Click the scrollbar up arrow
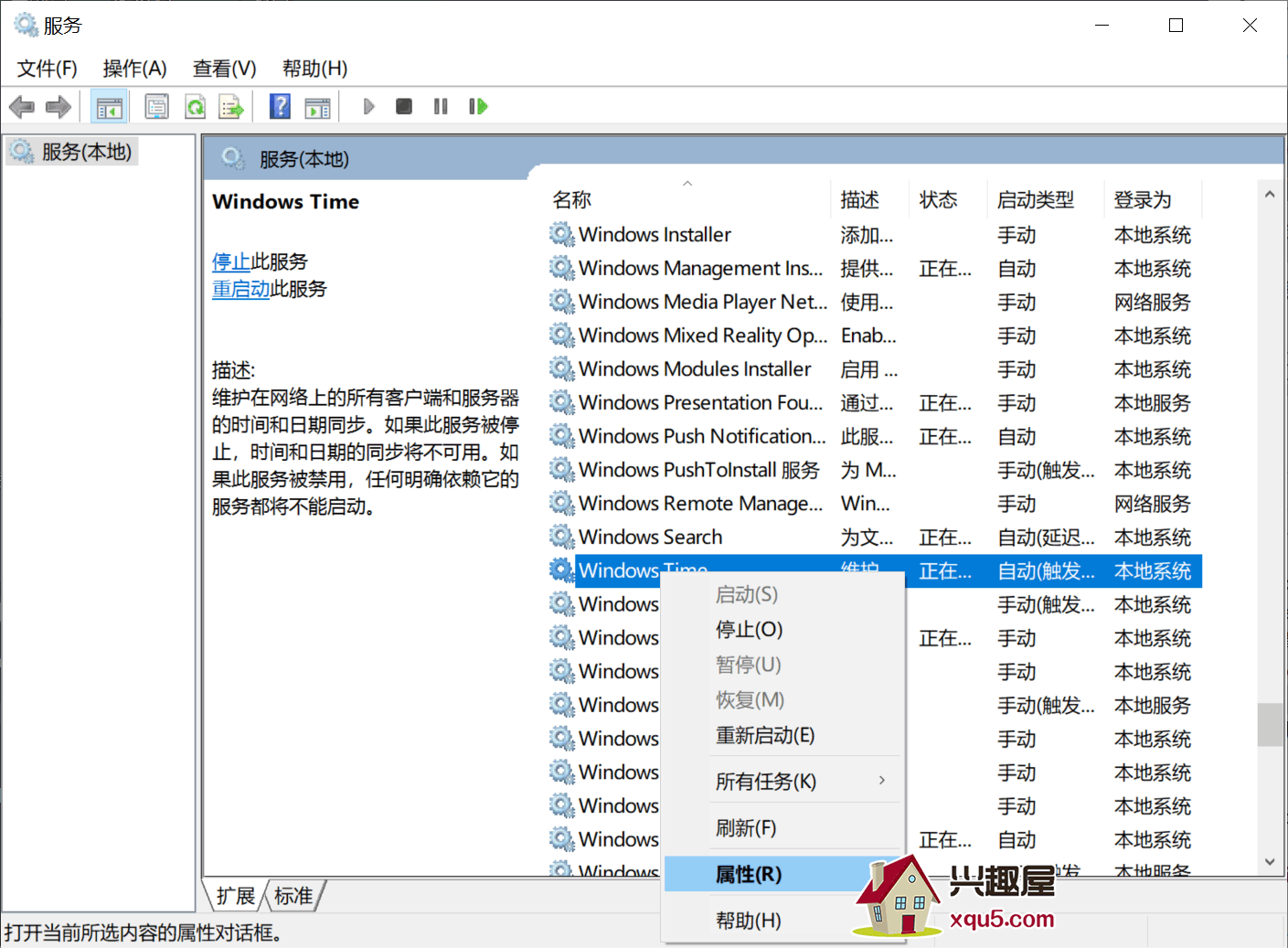Image resolution: width=1288 pixels, height=948 pixels. point(1270,195)
